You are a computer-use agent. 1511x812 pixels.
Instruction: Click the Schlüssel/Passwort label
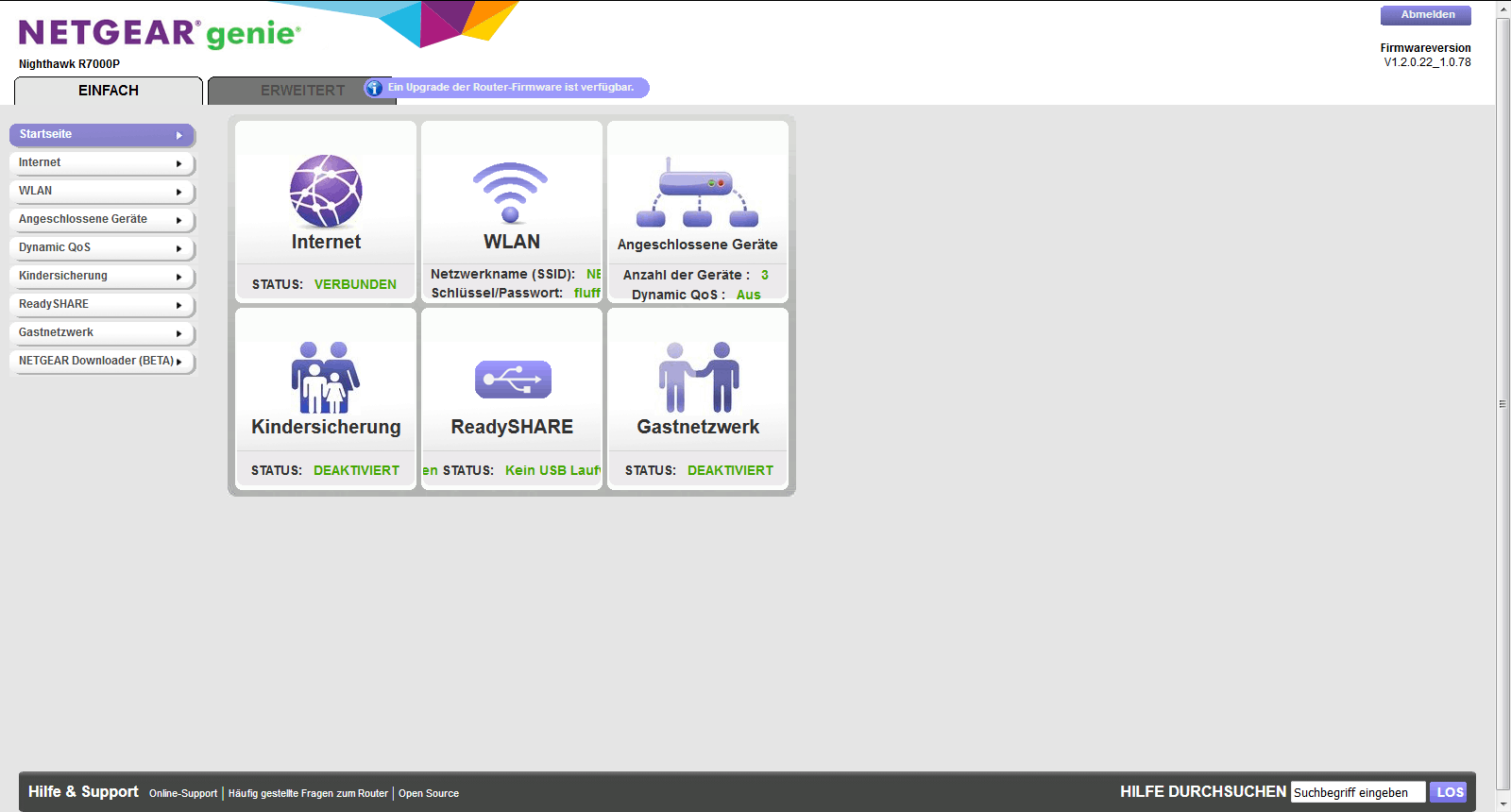click(x=497, y=293)
